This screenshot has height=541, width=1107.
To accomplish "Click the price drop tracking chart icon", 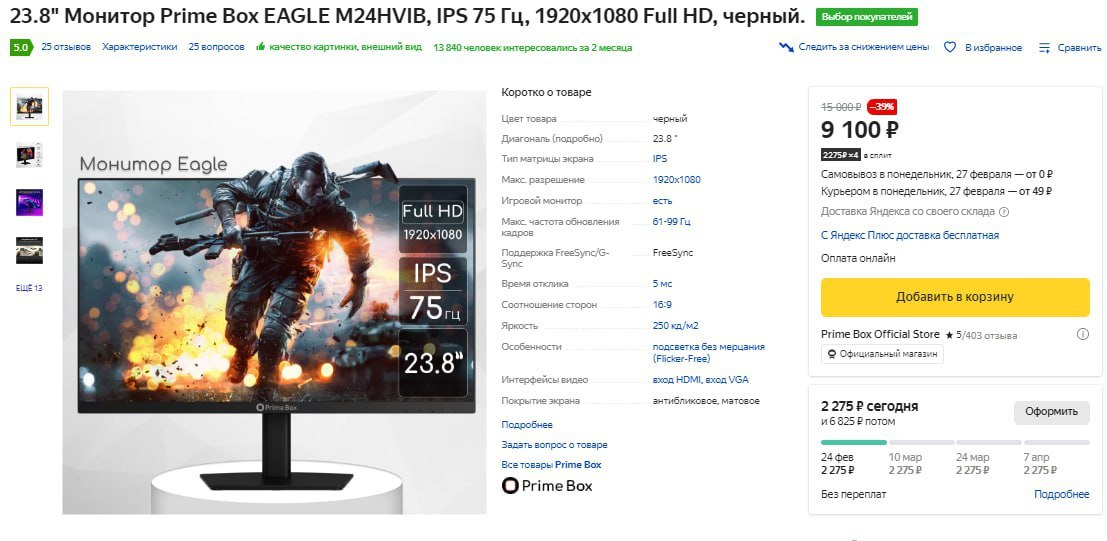I will tap(786, 47).
